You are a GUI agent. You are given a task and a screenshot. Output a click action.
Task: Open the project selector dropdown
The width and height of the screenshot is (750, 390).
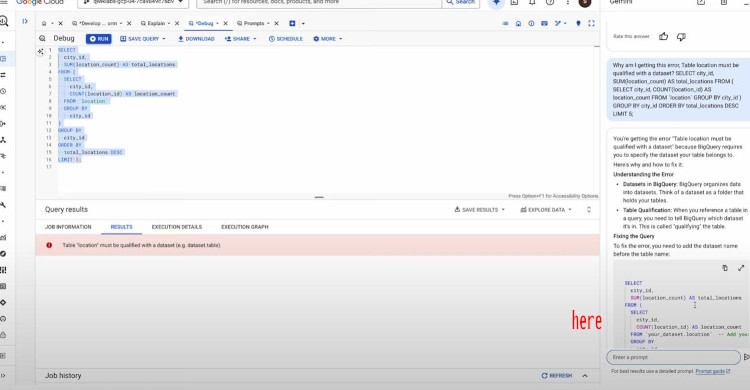(x=133, y=3)
